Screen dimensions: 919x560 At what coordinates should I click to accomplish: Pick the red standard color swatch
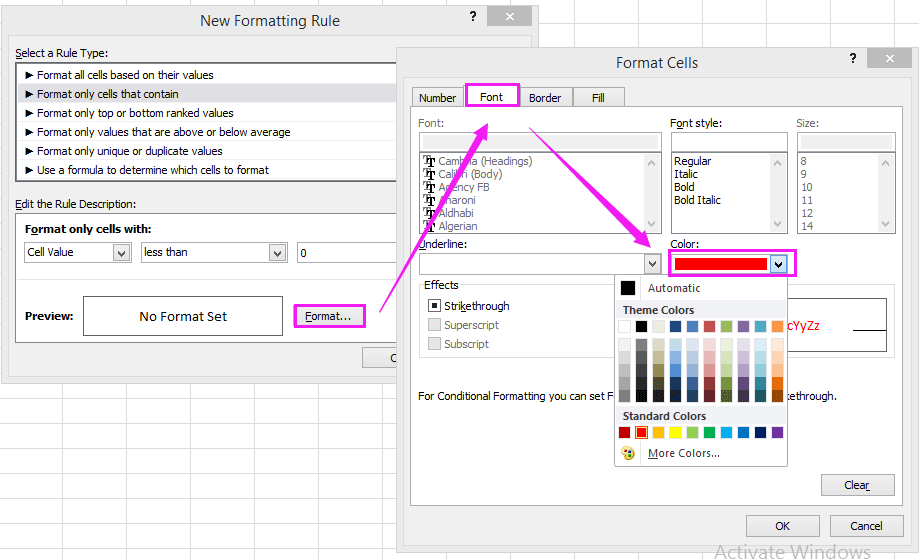641,432
